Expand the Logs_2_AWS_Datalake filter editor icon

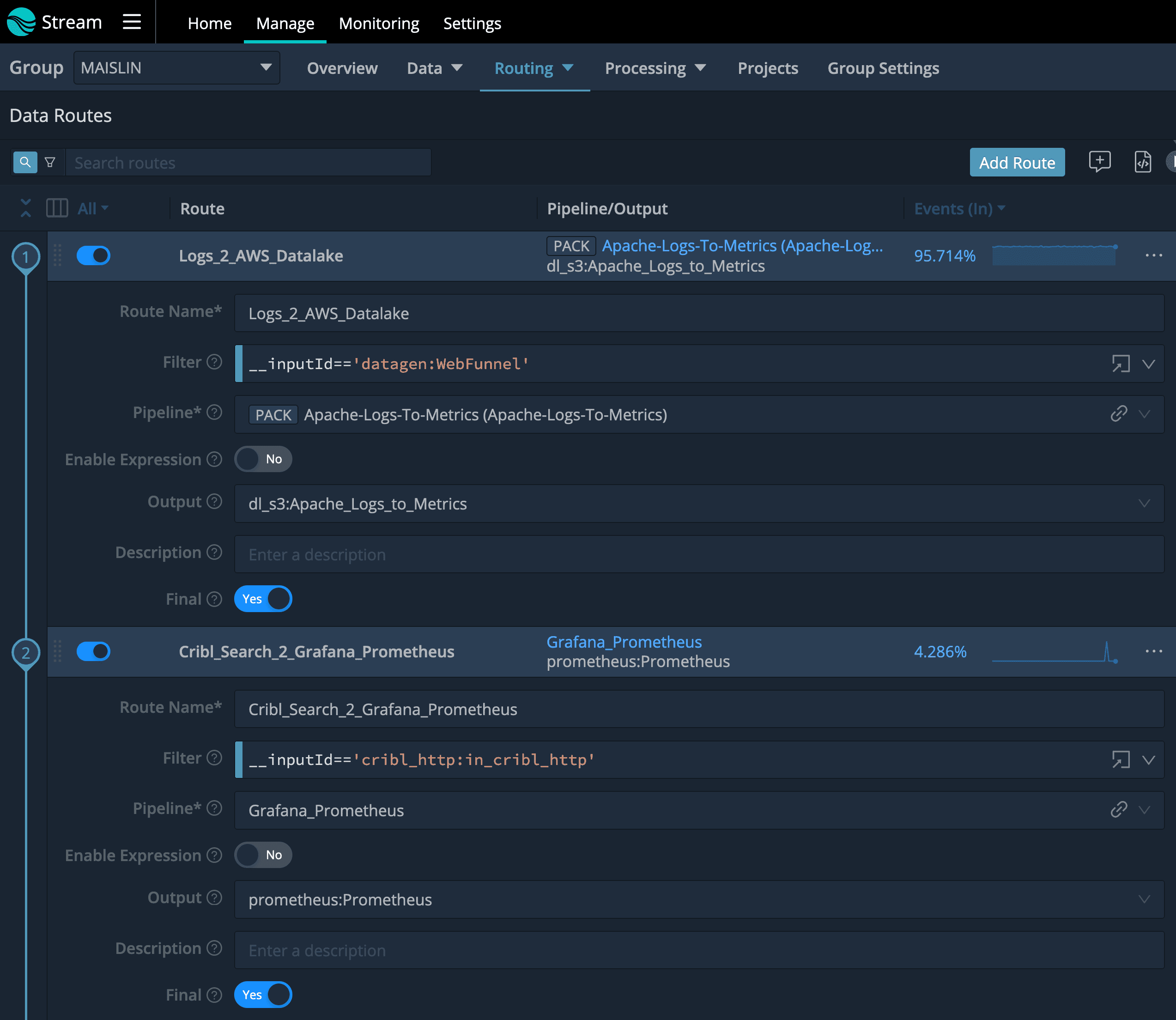(x=1120, y=363)
